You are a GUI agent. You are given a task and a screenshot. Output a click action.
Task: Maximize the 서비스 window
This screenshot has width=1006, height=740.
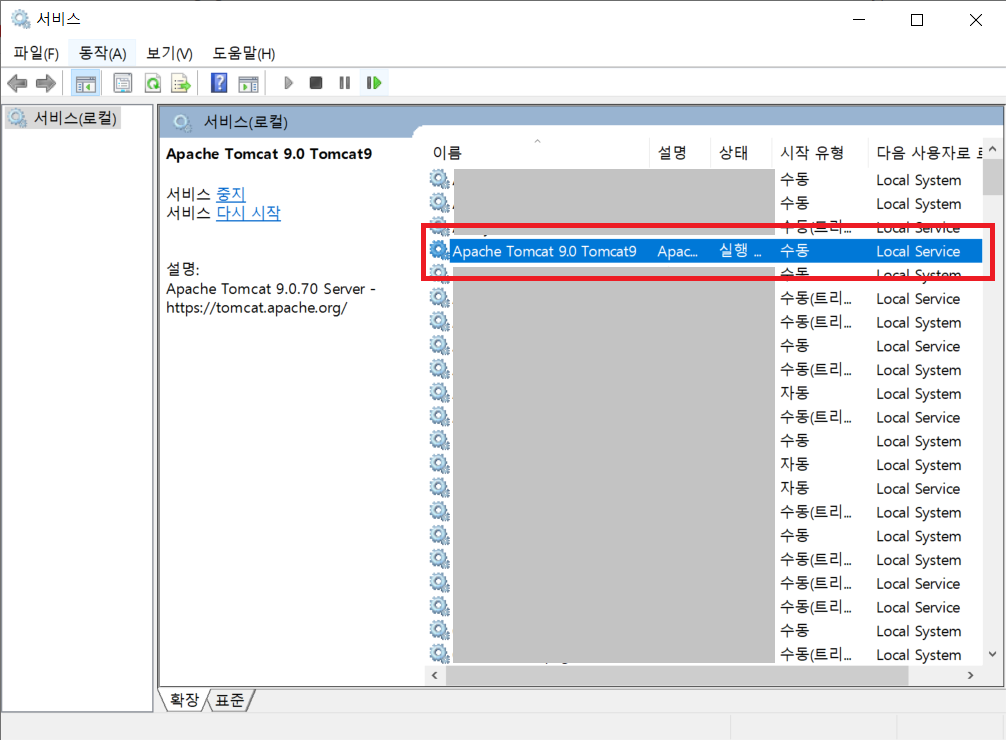(x=917, y=20)
